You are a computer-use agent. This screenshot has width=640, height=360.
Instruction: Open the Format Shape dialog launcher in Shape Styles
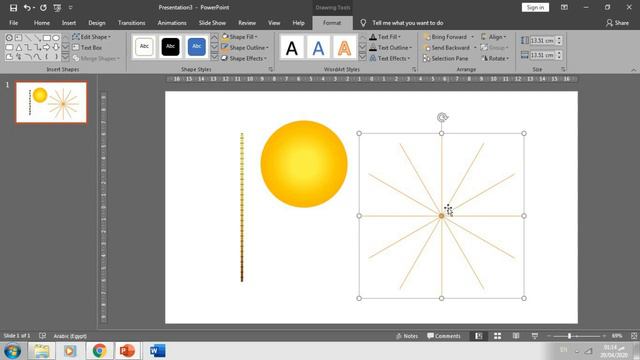[x=271, y=70]
